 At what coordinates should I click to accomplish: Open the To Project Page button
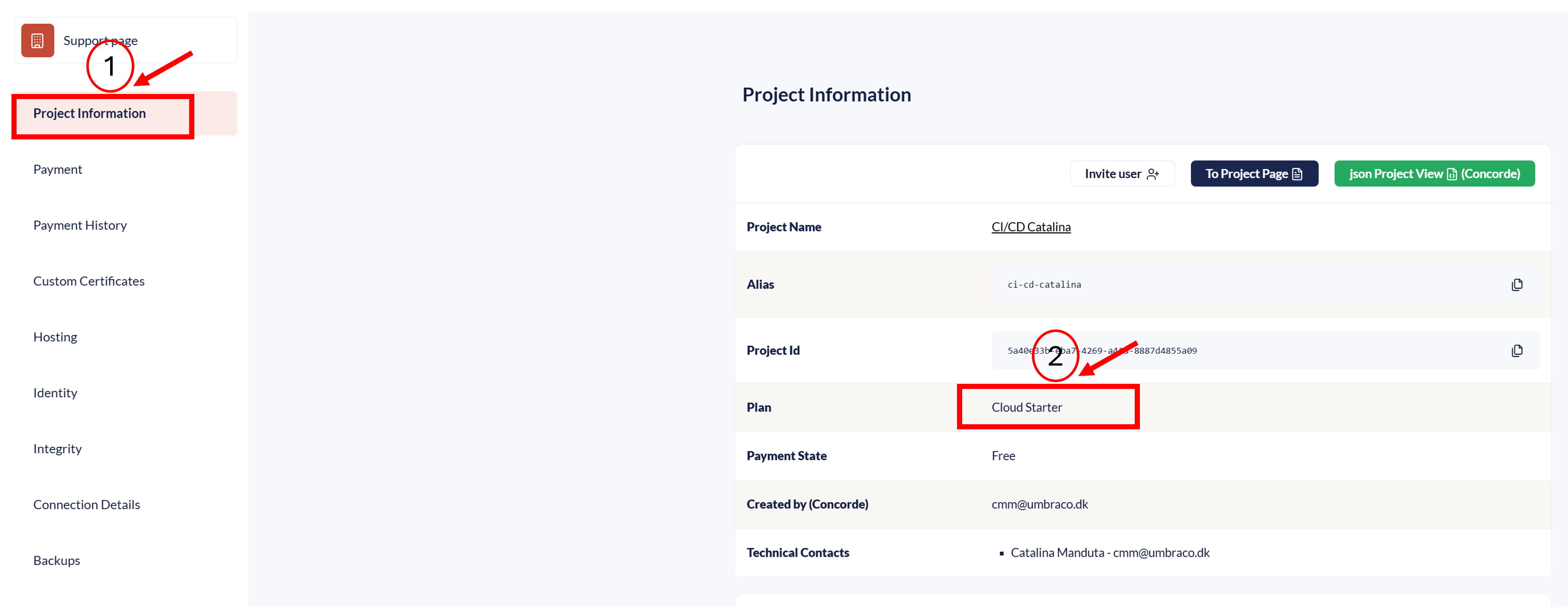click(1253, 174)
